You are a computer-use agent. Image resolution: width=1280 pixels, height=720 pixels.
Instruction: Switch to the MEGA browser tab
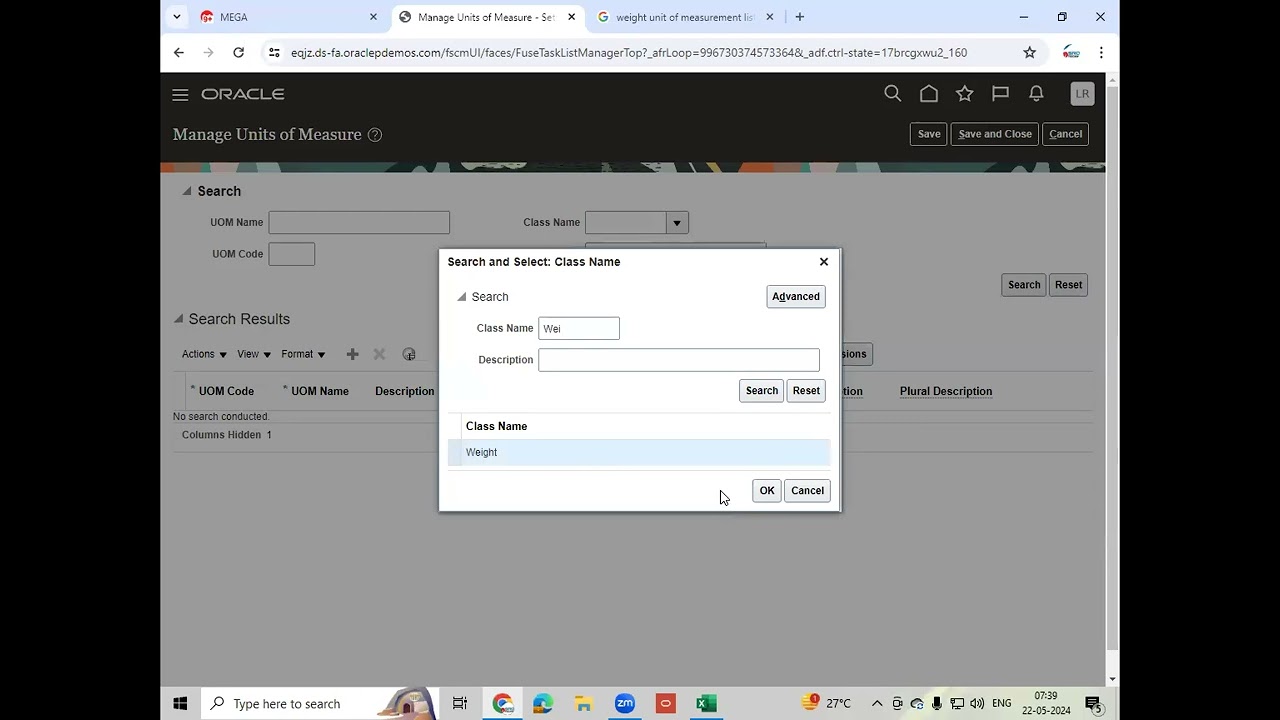tap(290, 17)
